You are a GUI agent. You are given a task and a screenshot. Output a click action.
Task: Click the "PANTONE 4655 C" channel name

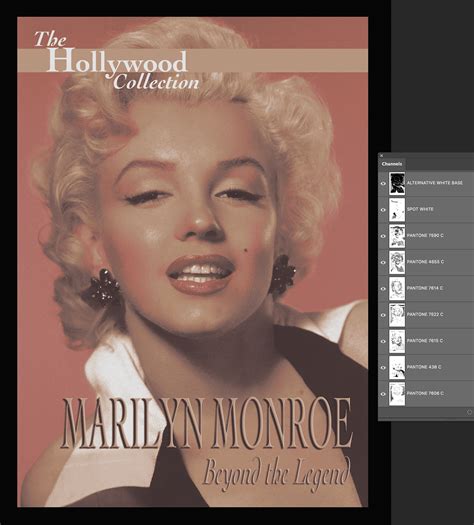coord(425,261)
